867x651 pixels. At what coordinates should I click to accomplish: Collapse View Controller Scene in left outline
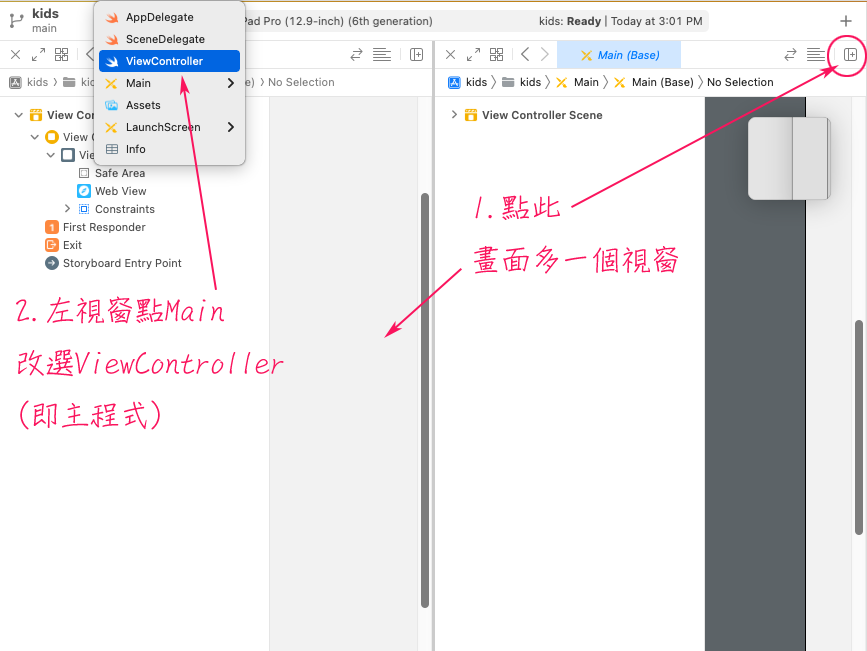19,115
